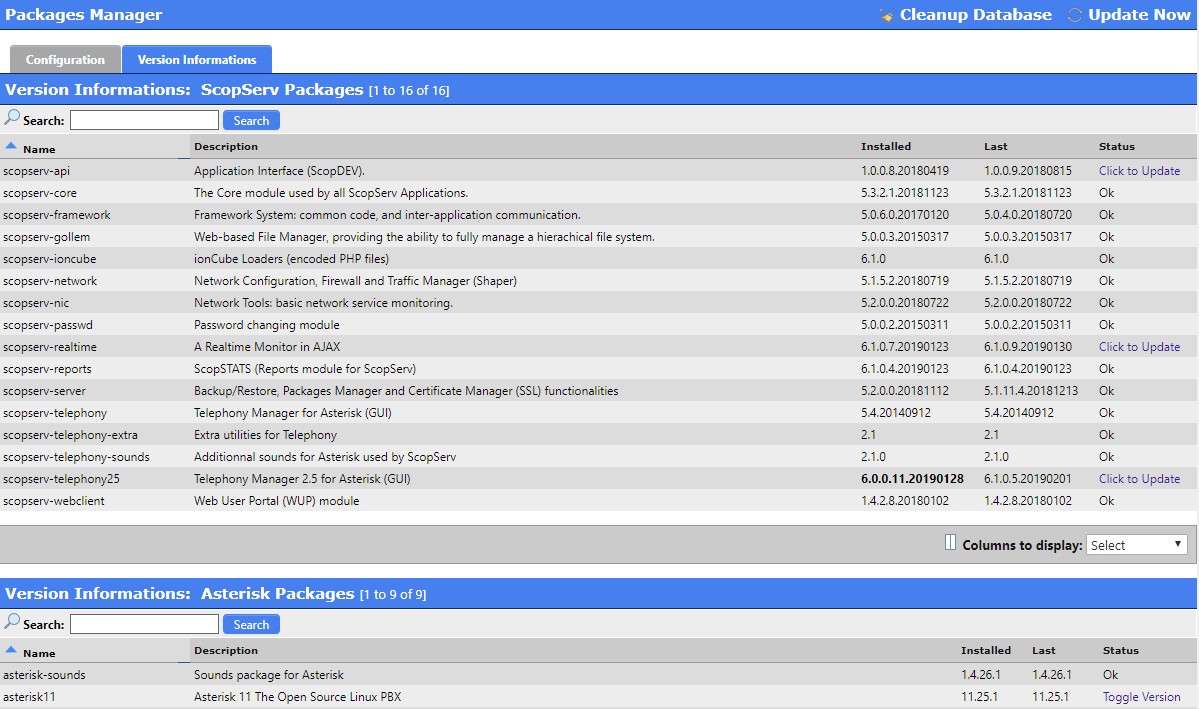Sort ScopServ table by Installed header
Screen dimensions: 1199x709
pyautogui.click(x=885, y=146)
